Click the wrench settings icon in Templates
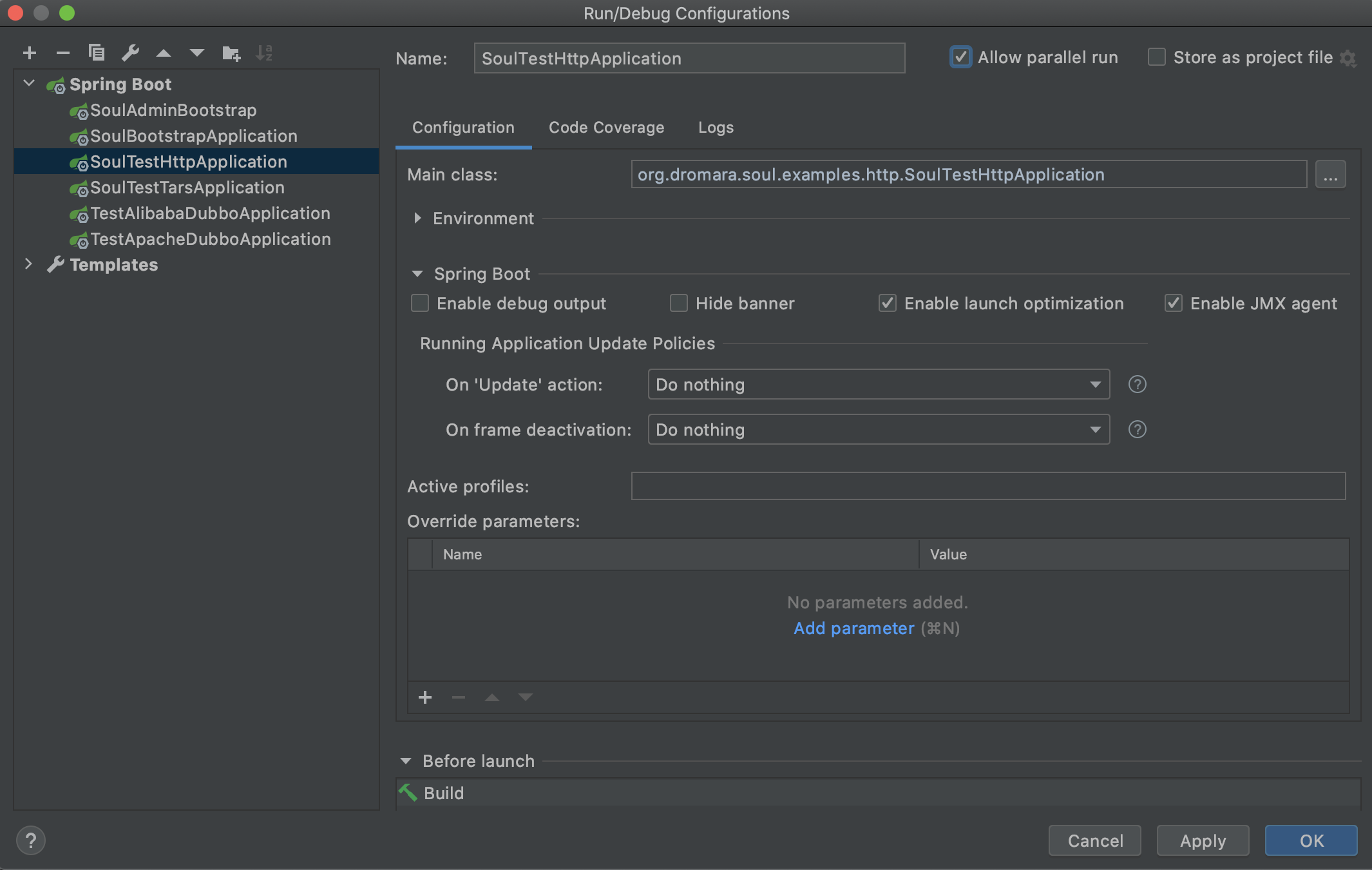Image resolution: width=1372 pixels, height=870 pixels. (55, 264)
